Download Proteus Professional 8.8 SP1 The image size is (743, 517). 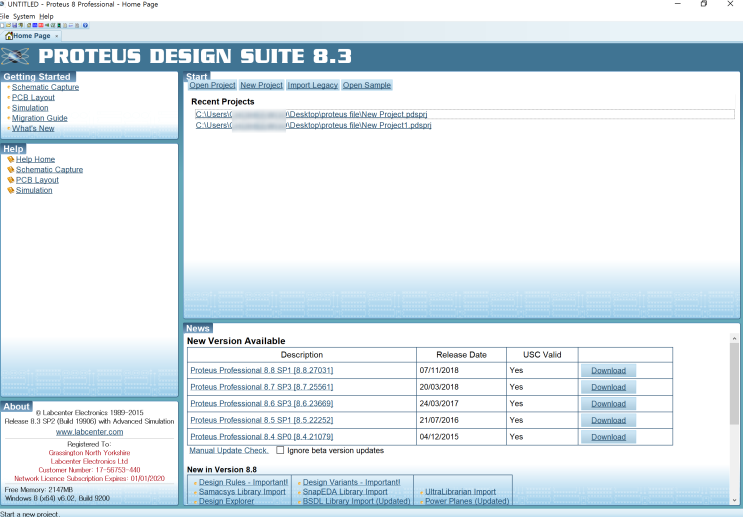click(x=608, y=371)
